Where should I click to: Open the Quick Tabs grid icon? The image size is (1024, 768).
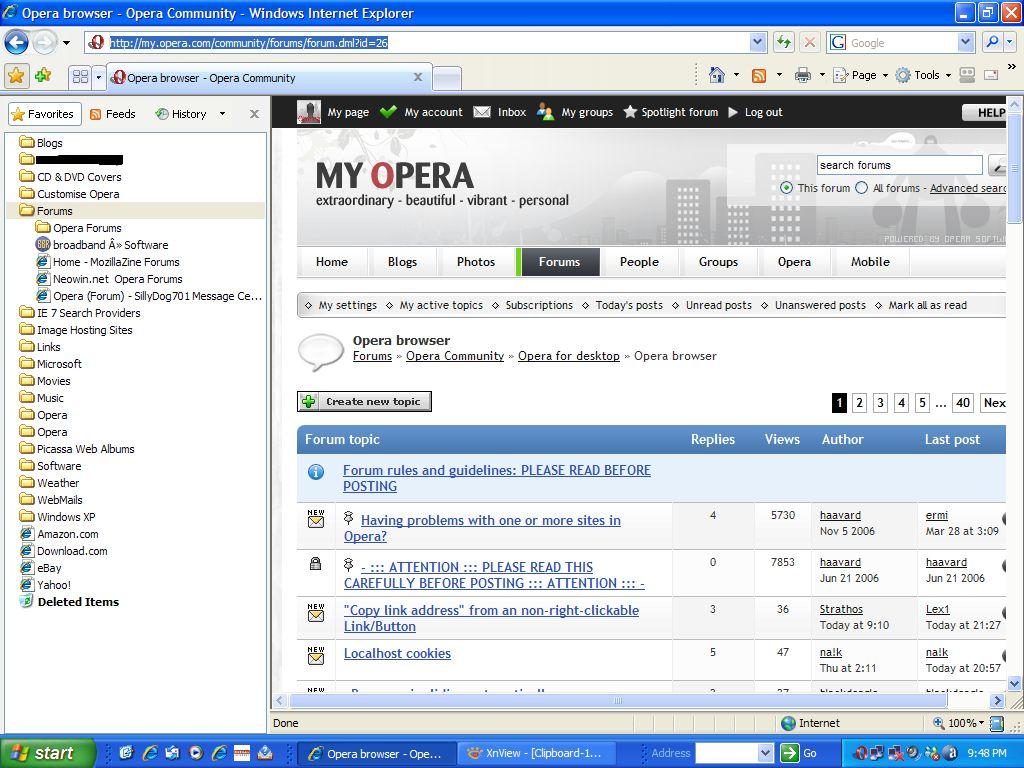point(81,77)
